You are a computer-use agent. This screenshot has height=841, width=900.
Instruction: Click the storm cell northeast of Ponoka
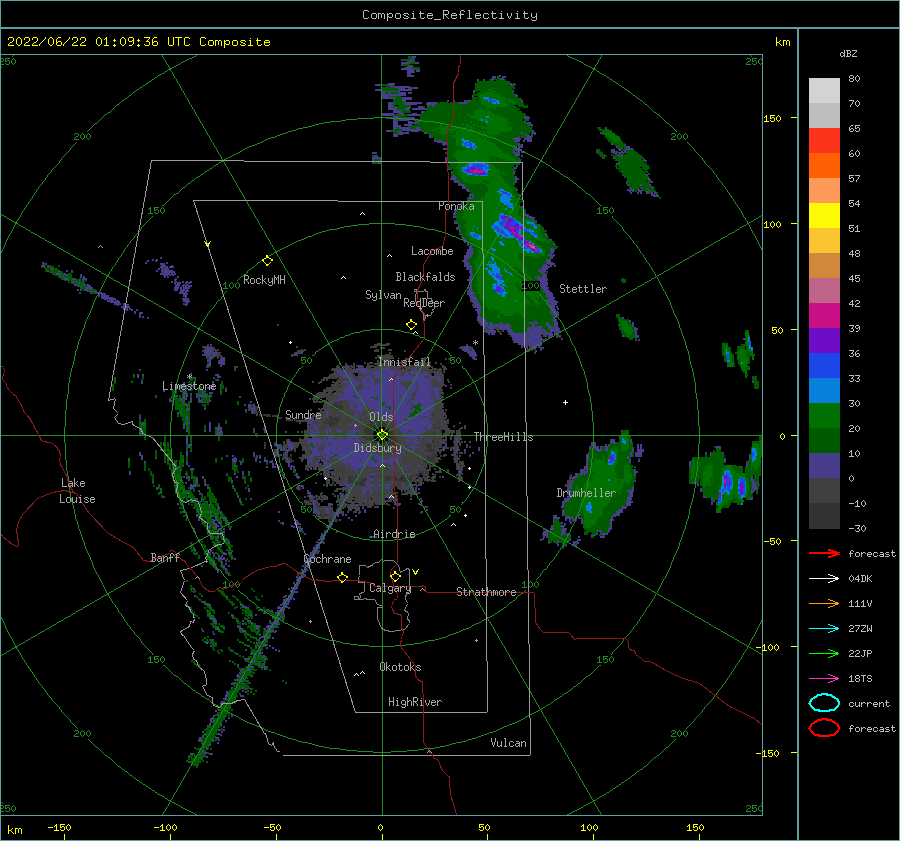pos(476,169)
